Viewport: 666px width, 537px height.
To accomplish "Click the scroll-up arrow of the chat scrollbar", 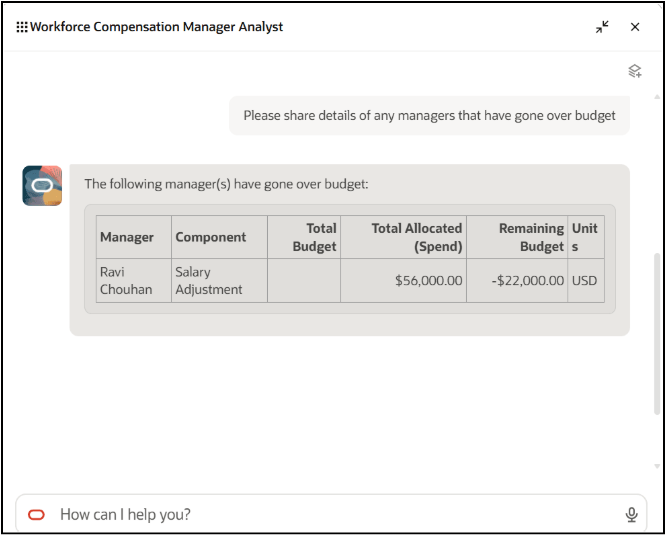I will [x=657, y=97].
